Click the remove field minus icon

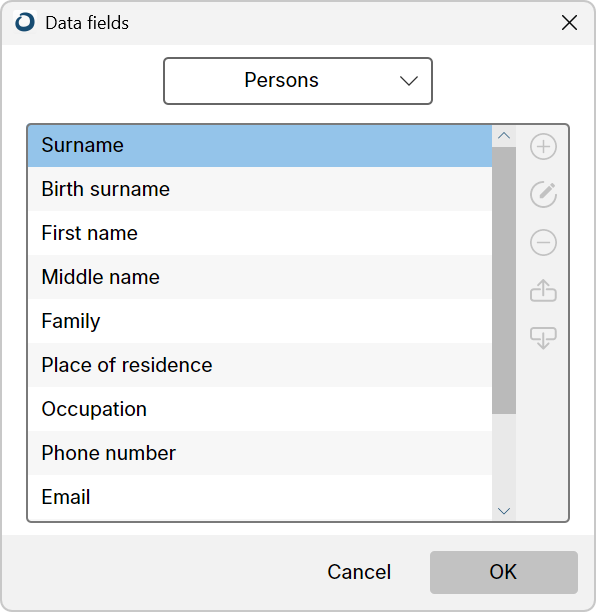(543, 242)
